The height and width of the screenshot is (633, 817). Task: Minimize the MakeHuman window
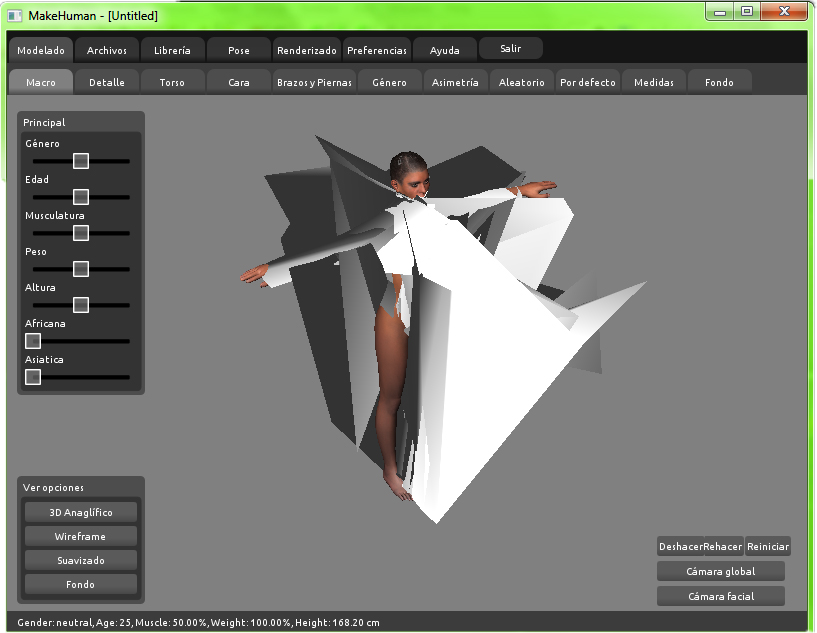(720, 12)
